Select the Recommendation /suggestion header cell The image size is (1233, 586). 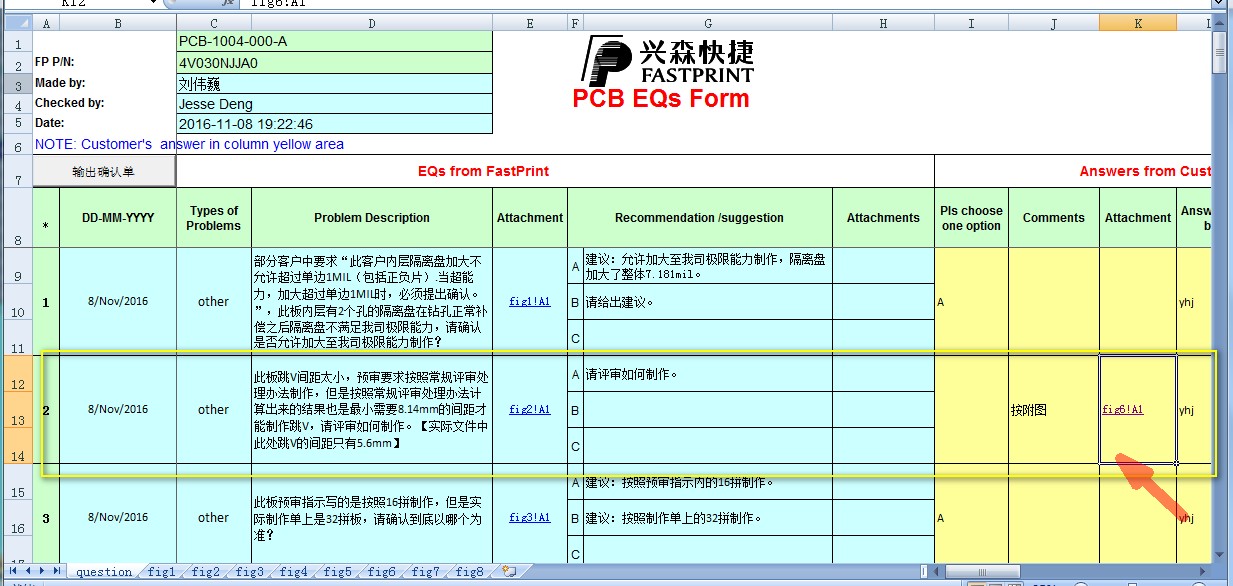tap(699, 218)
